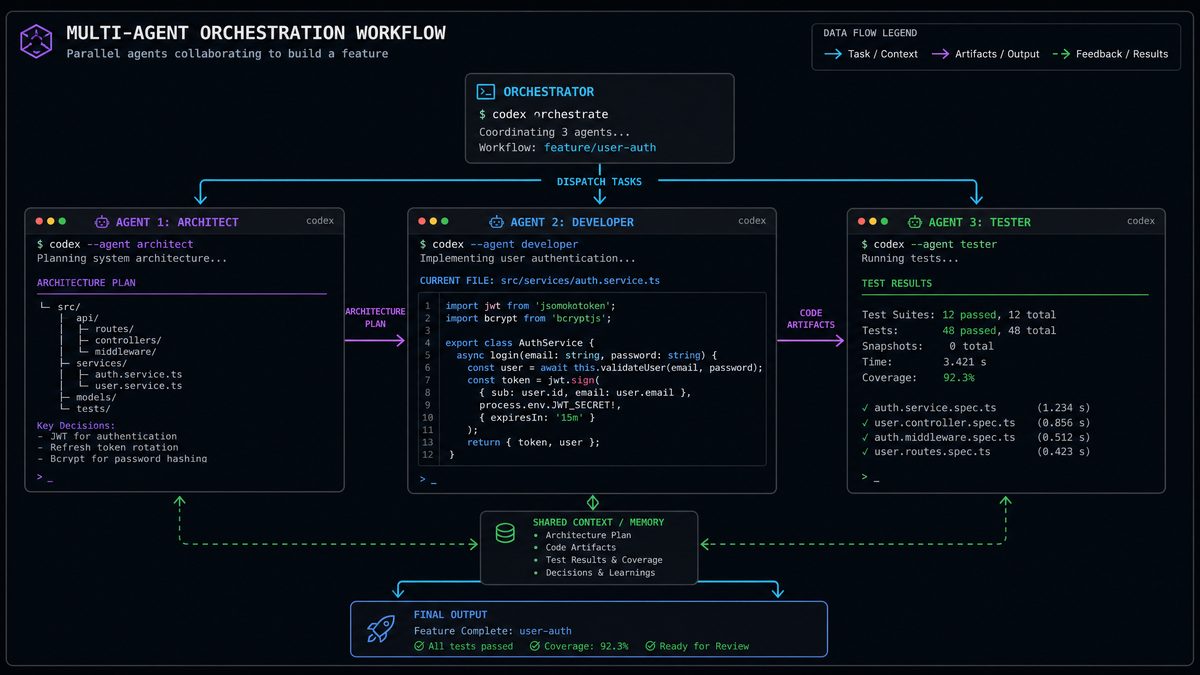
Task: Select the services/ folder in the tree
Action: [101, 363]
